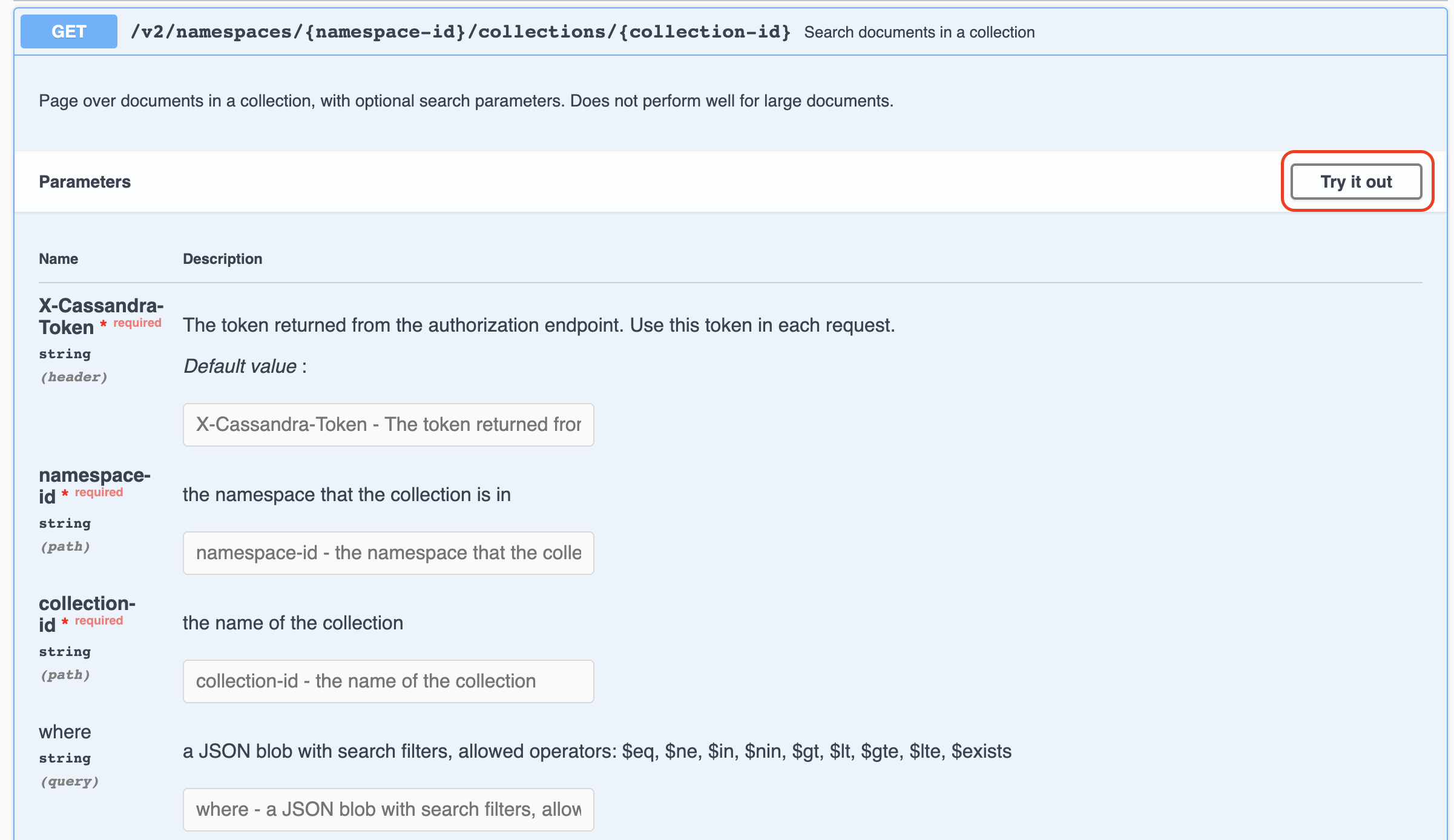Click the Name column header
Viewport: 1454px width, 840px height.
[58, 259]
